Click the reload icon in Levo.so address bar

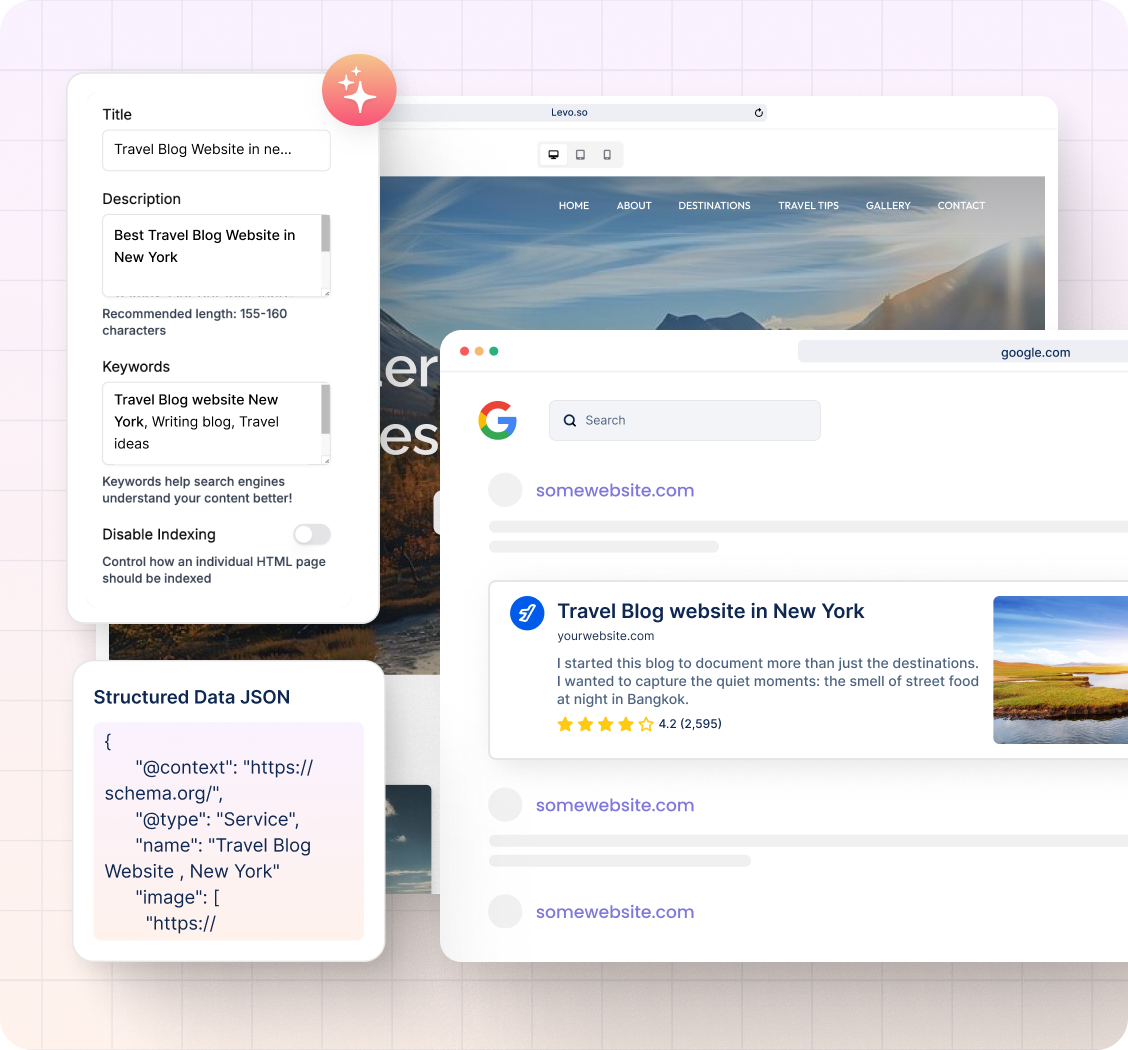point(759,113)
